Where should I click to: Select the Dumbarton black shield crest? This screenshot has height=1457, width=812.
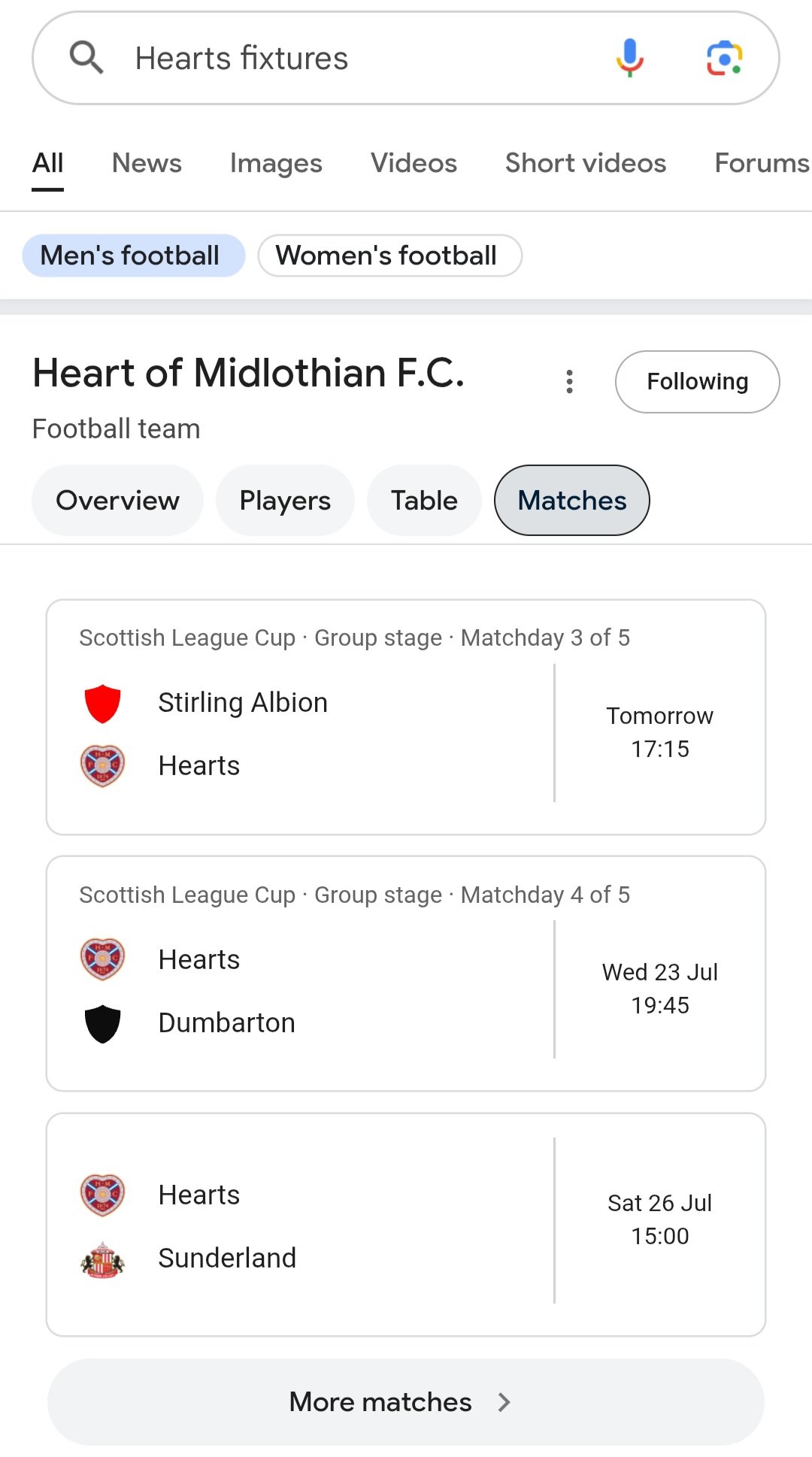(102, 1022)
